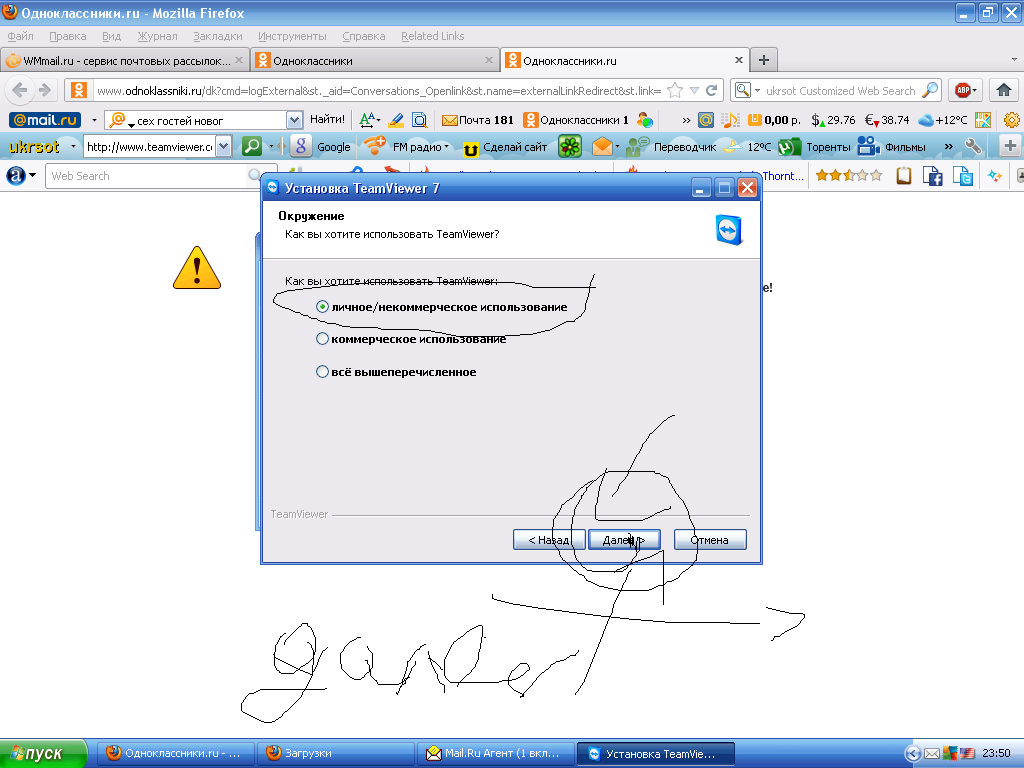Click the 'Далее >' button
1024x768 pixels.
(x=624, y=540)
